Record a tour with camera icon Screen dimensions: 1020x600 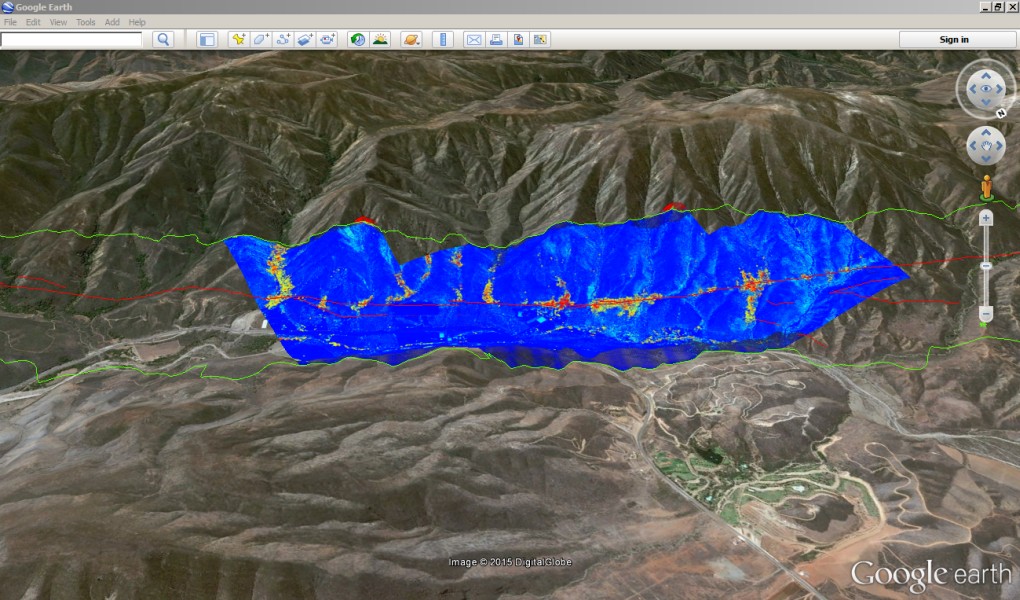click(327, 39)
